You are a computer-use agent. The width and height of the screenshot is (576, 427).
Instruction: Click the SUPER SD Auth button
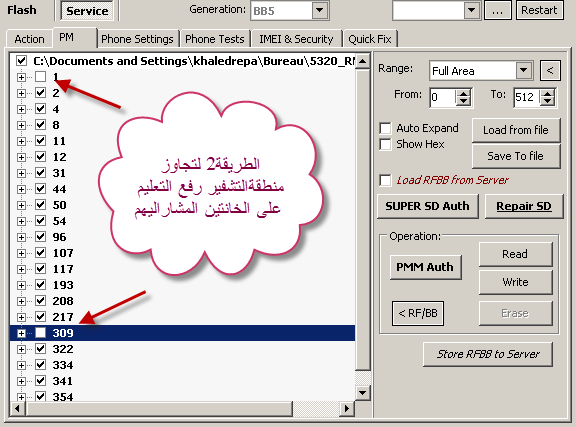[428, 206]
